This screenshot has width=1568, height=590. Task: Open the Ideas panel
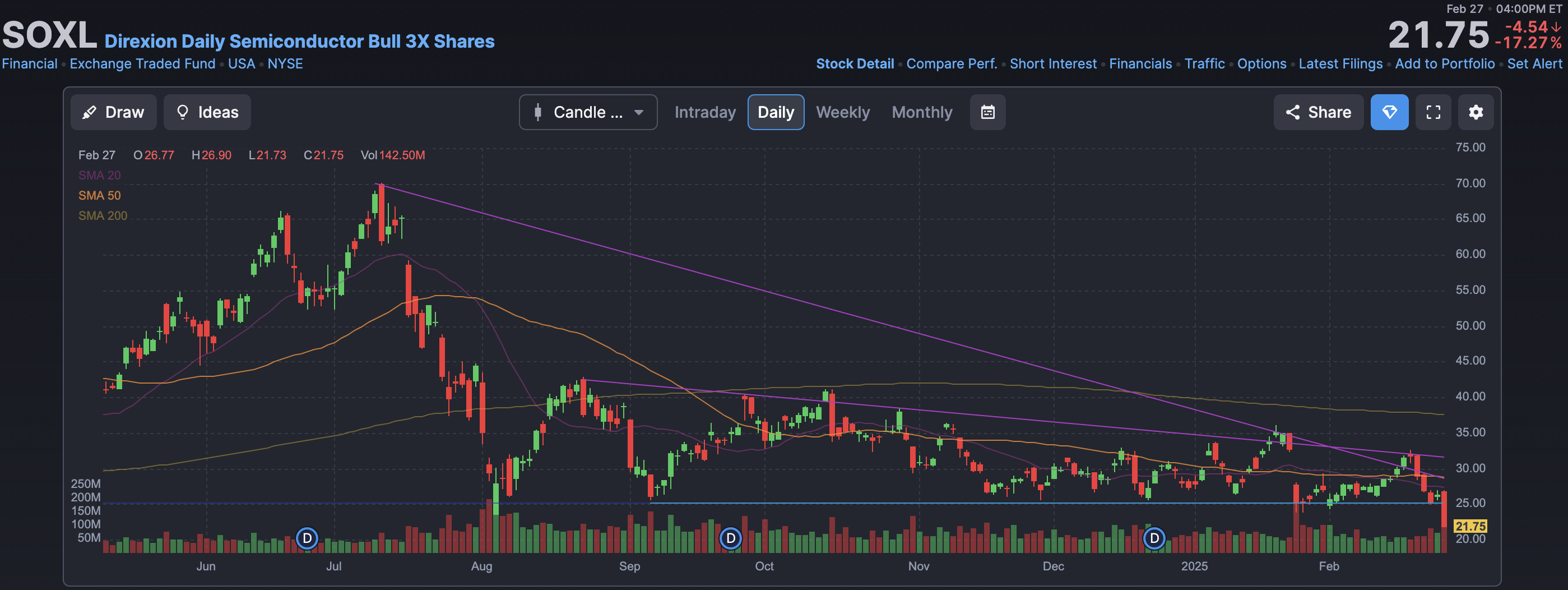[x=207, y=112]
